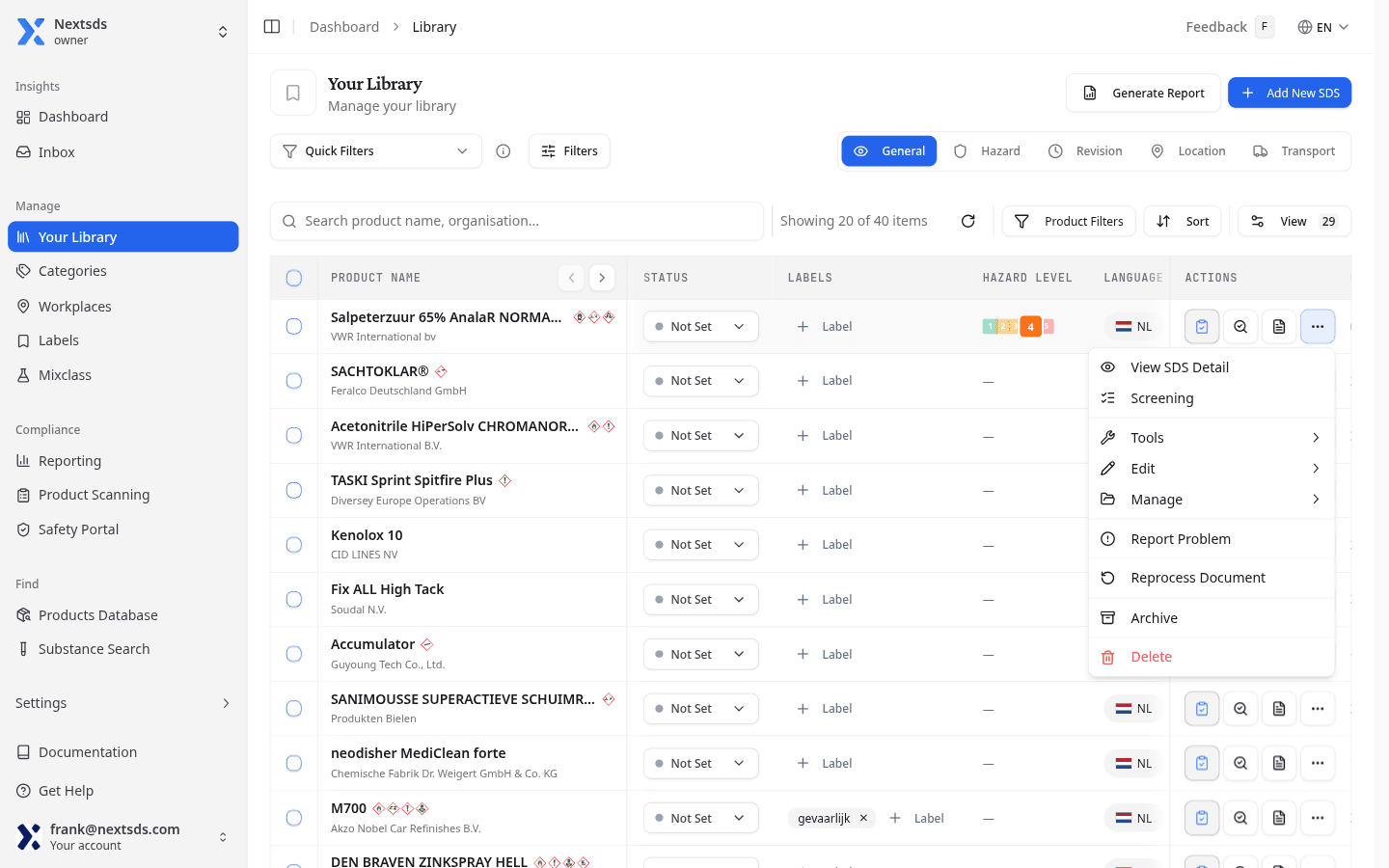Choose Archive from context menu

point(1212,618)
